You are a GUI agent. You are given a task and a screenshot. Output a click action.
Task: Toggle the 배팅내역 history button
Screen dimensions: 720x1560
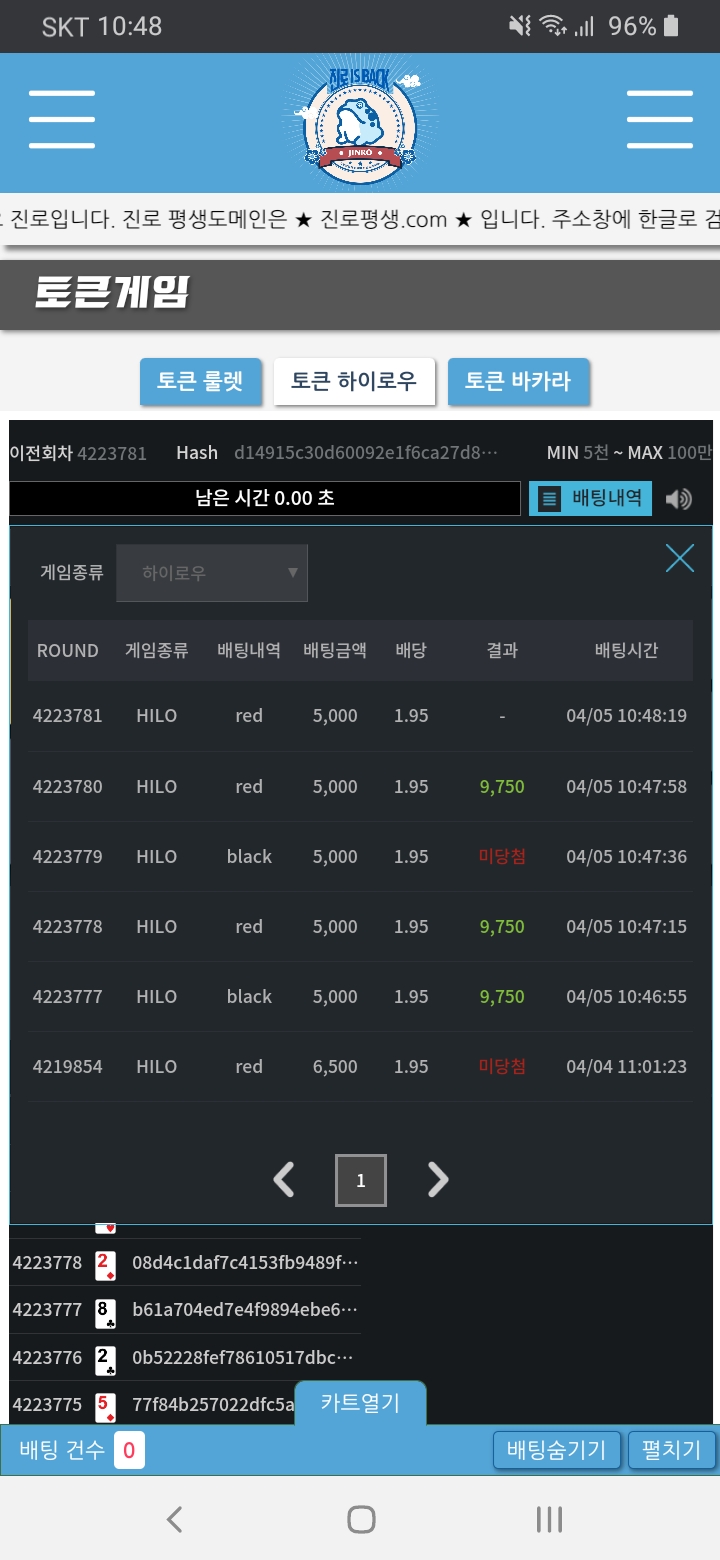click(590, 498)
